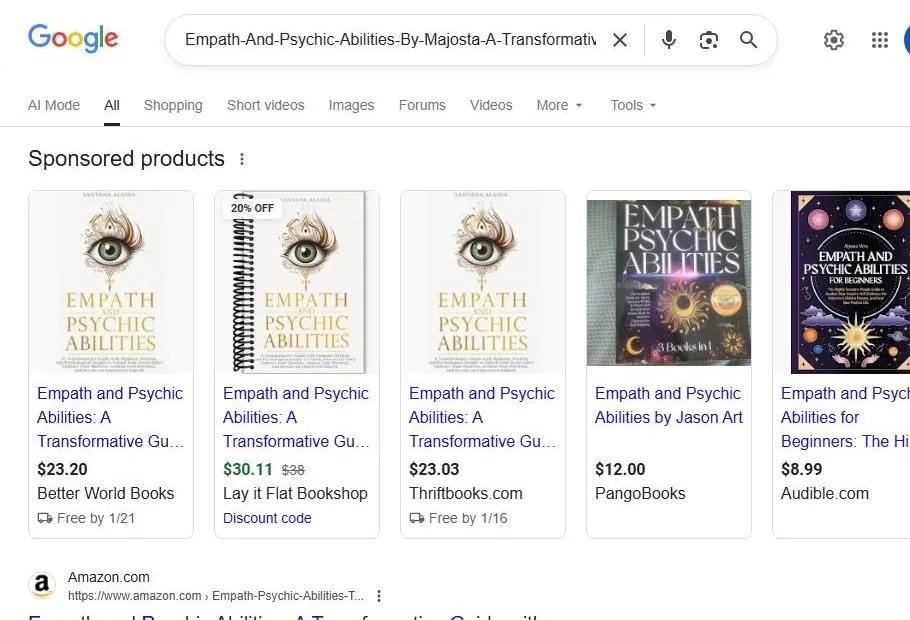Click the Google logo to go home
This screenshot has width=910, height=620.
(x=73, y=38)
